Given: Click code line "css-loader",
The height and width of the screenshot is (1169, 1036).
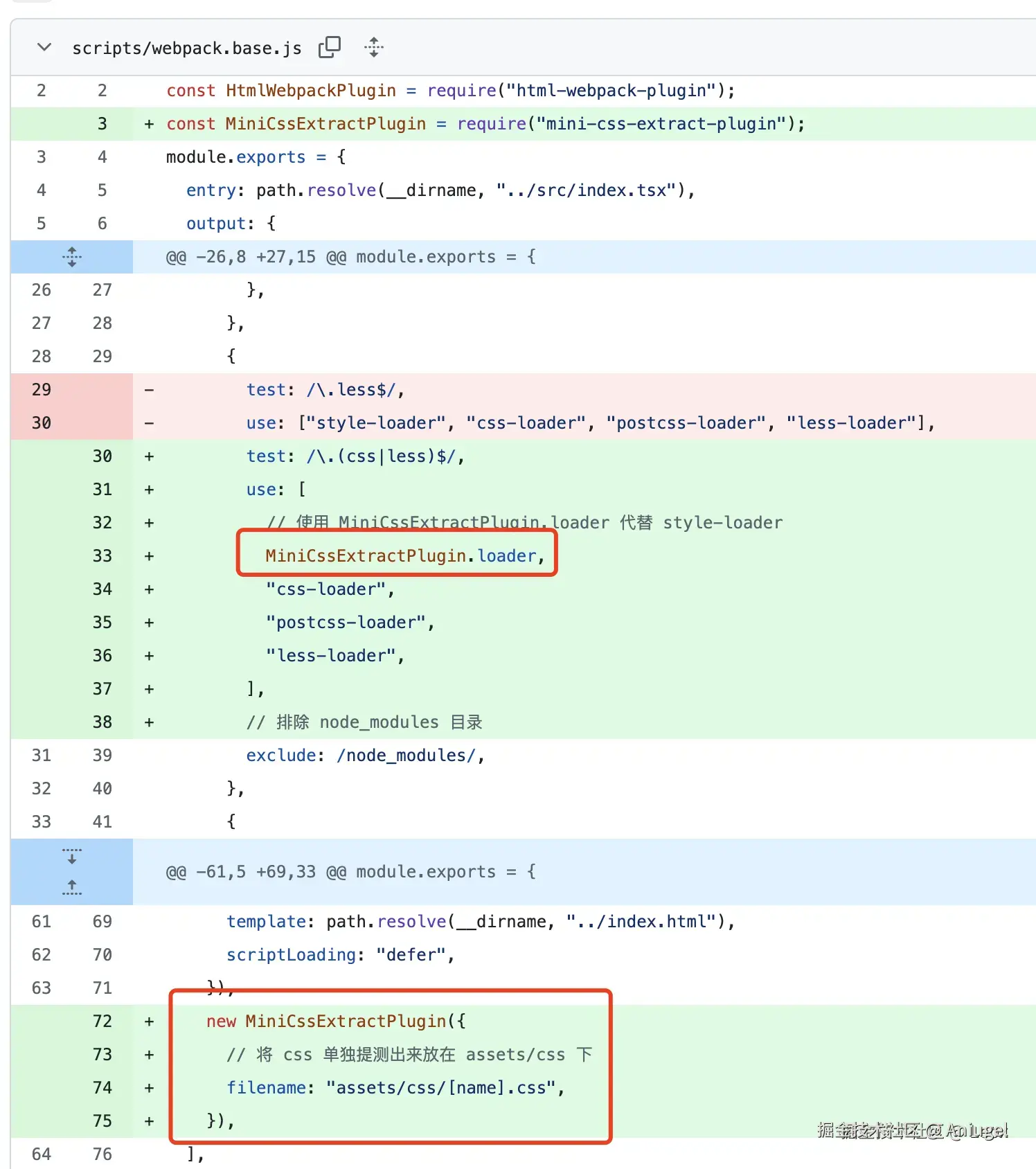Looking at the screenshot, I should (x=330, y=589).
